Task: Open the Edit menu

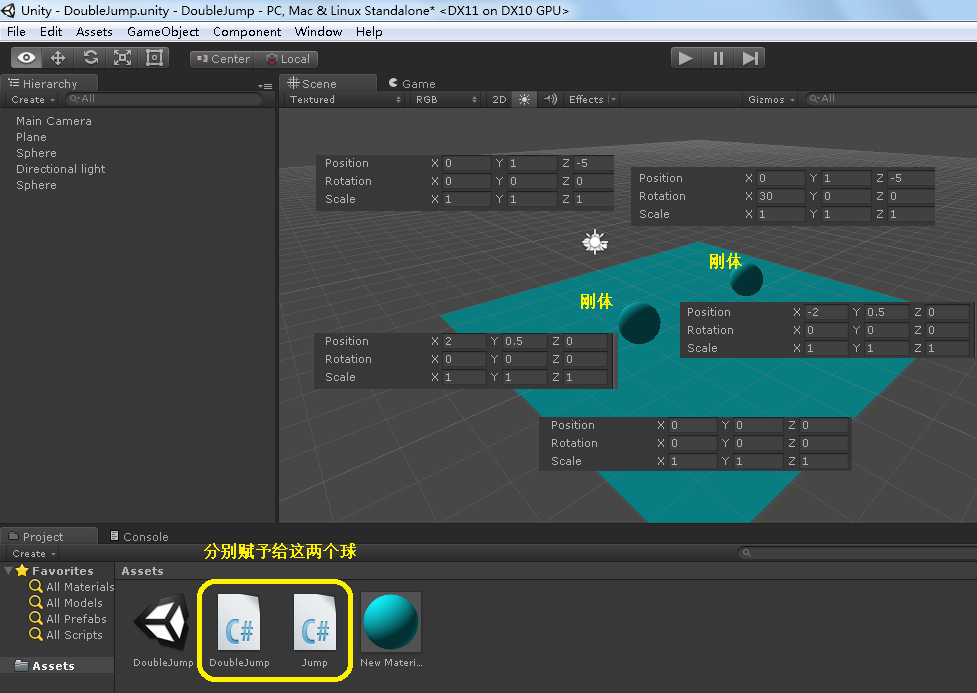Action: click(x=50, y=32)
